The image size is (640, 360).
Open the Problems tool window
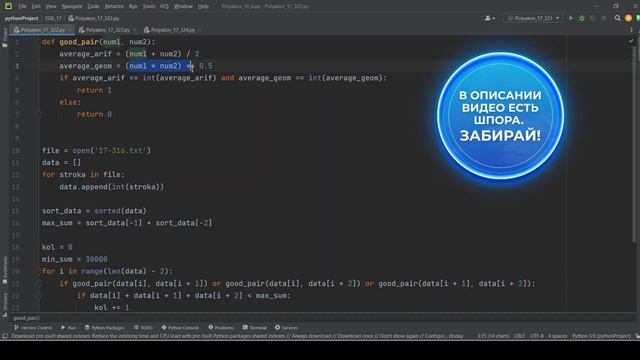point(221,328)
